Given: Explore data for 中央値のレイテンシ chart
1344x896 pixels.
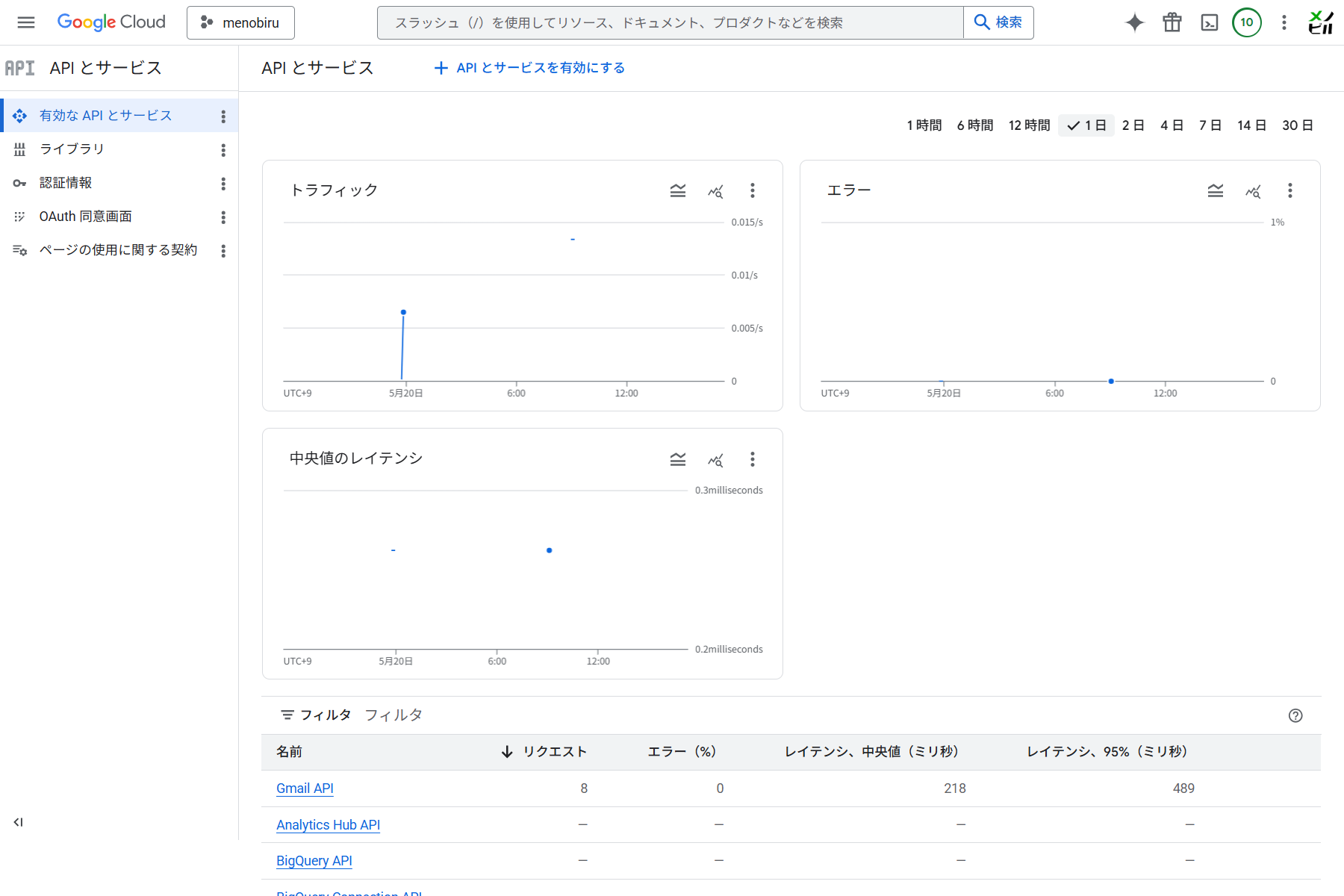Looking at the screenshot, I should coord(715,459).
